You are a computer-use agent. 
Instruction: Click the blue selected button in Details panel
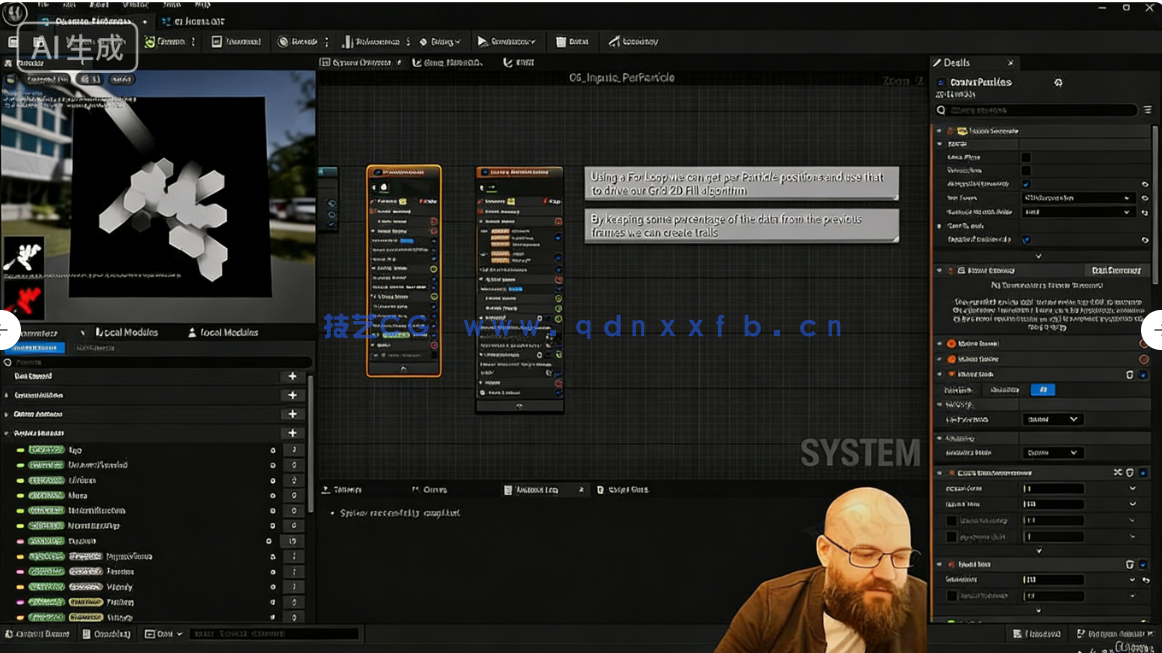click(x=1041, y=390)
